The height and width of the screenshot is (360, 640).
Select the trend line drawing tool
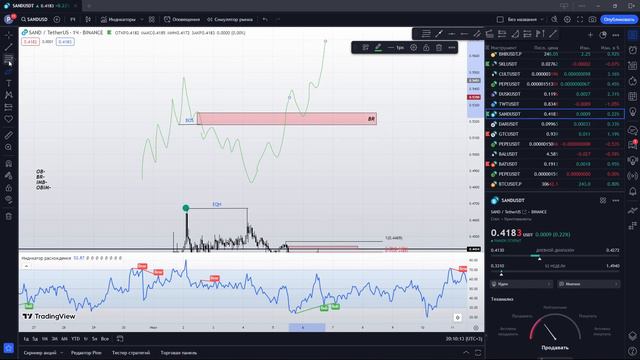point(9,47)
